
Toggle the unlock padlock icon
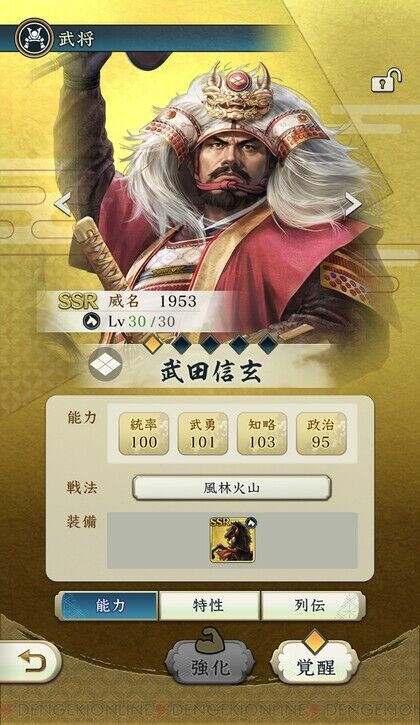[387, 80]
